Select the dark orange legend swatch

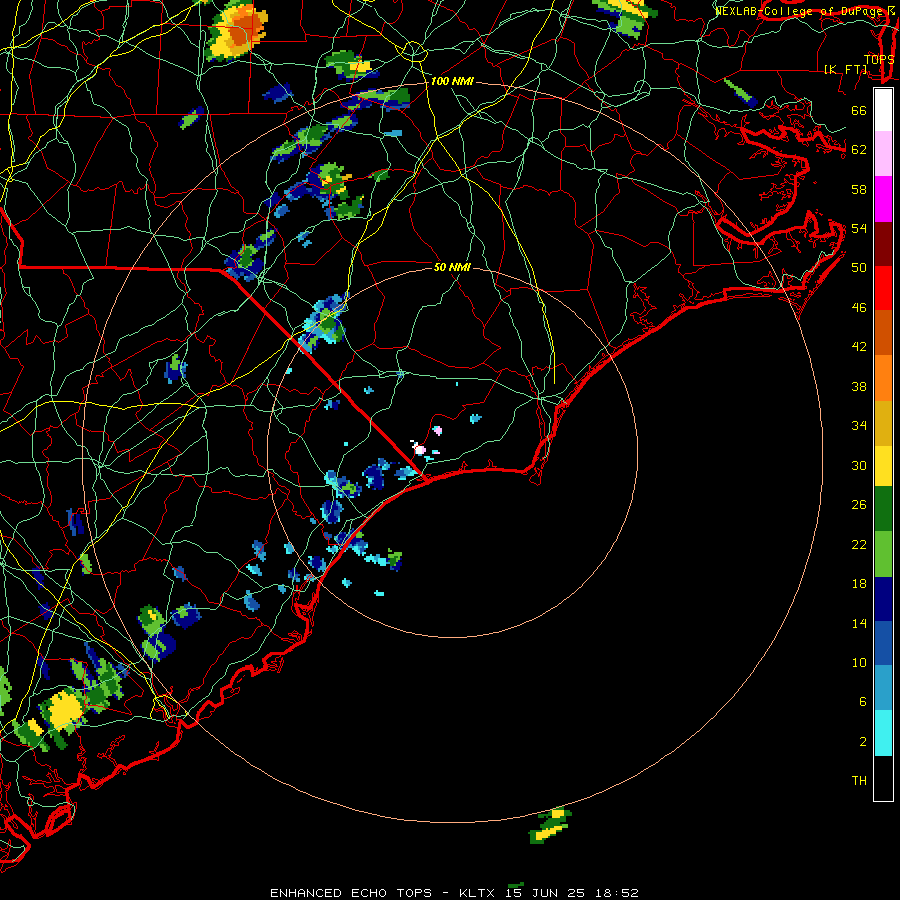(883, 333)
